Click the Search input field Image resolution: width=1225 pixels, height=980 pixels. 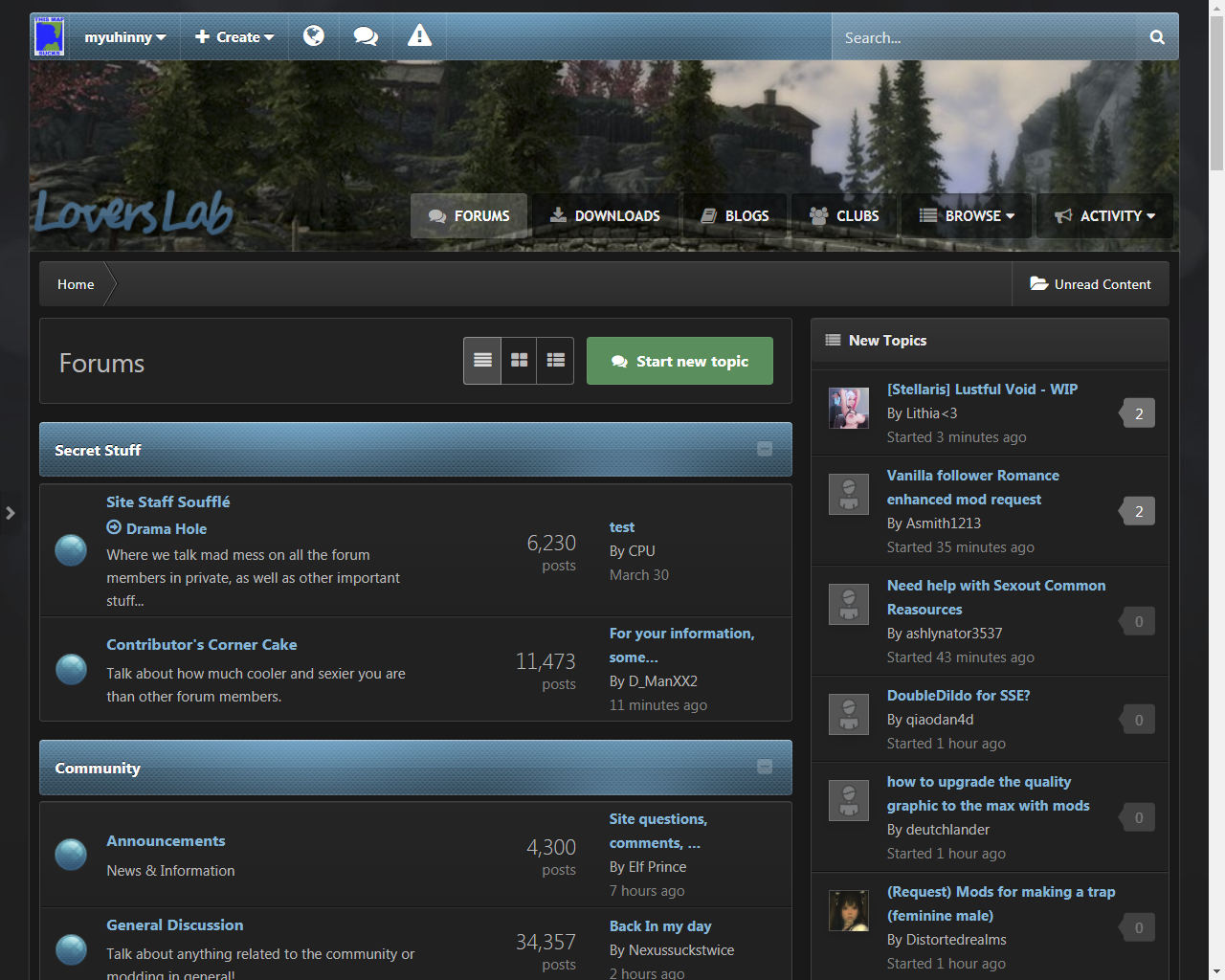(x=986, y=37)
